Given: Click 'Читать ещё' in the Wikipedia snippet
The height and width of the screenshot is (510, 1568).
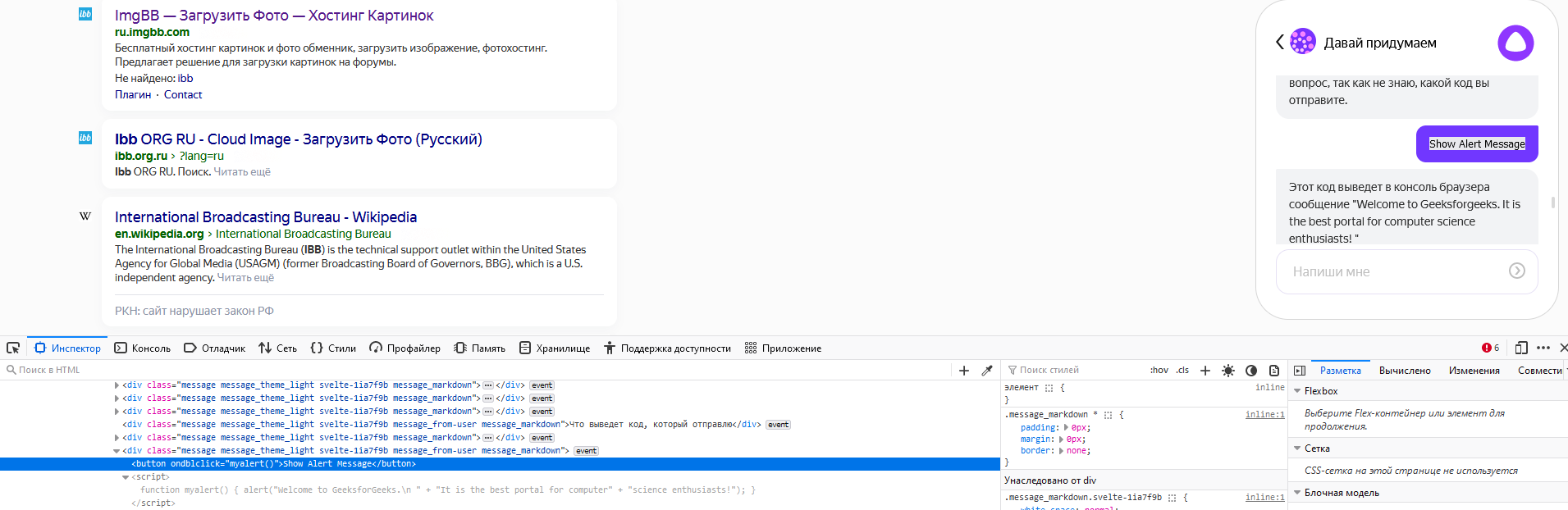Looking at the screenshot, I should coord(245,278).
